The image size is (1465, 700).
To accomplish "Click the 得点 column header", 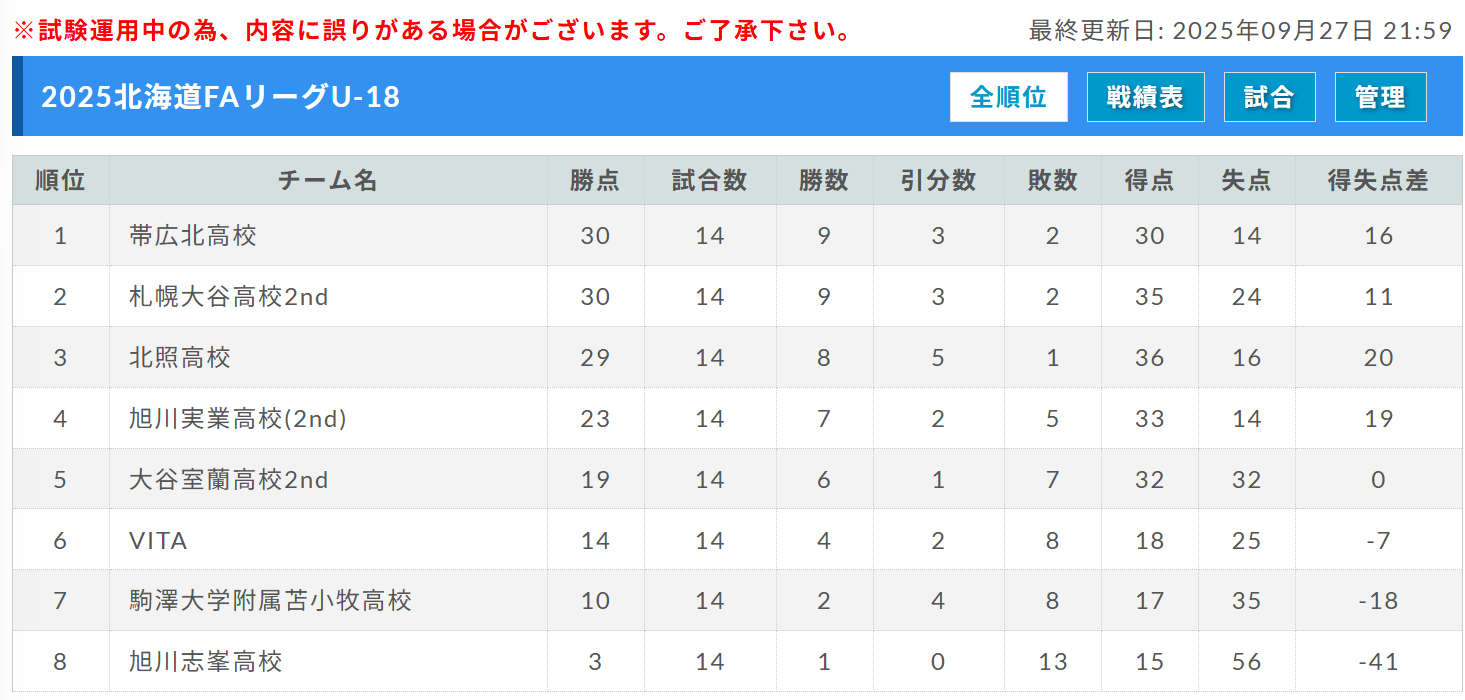I will 1149,181.
